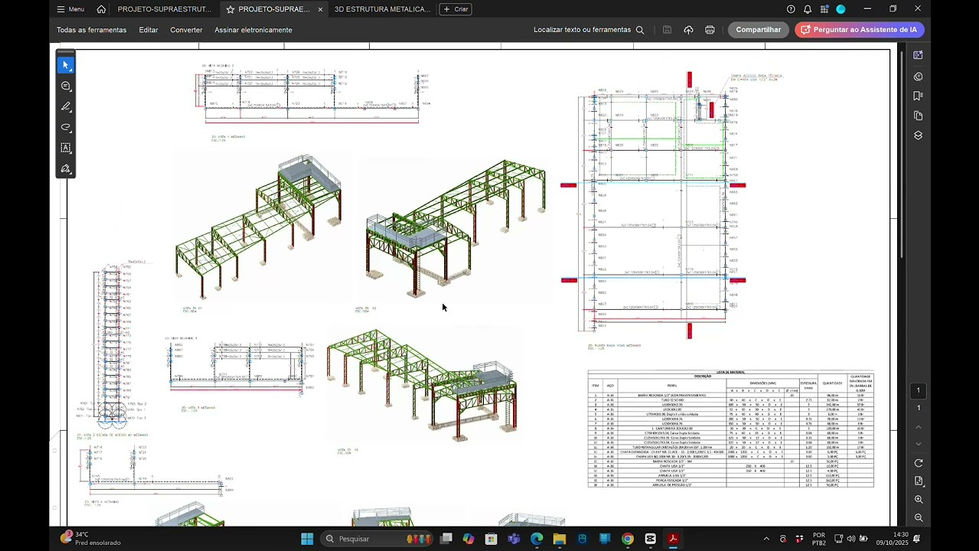The height and width of the screenshot is (551, 979).
Task: Choose the add comment tool
Action: pos(66,86)
